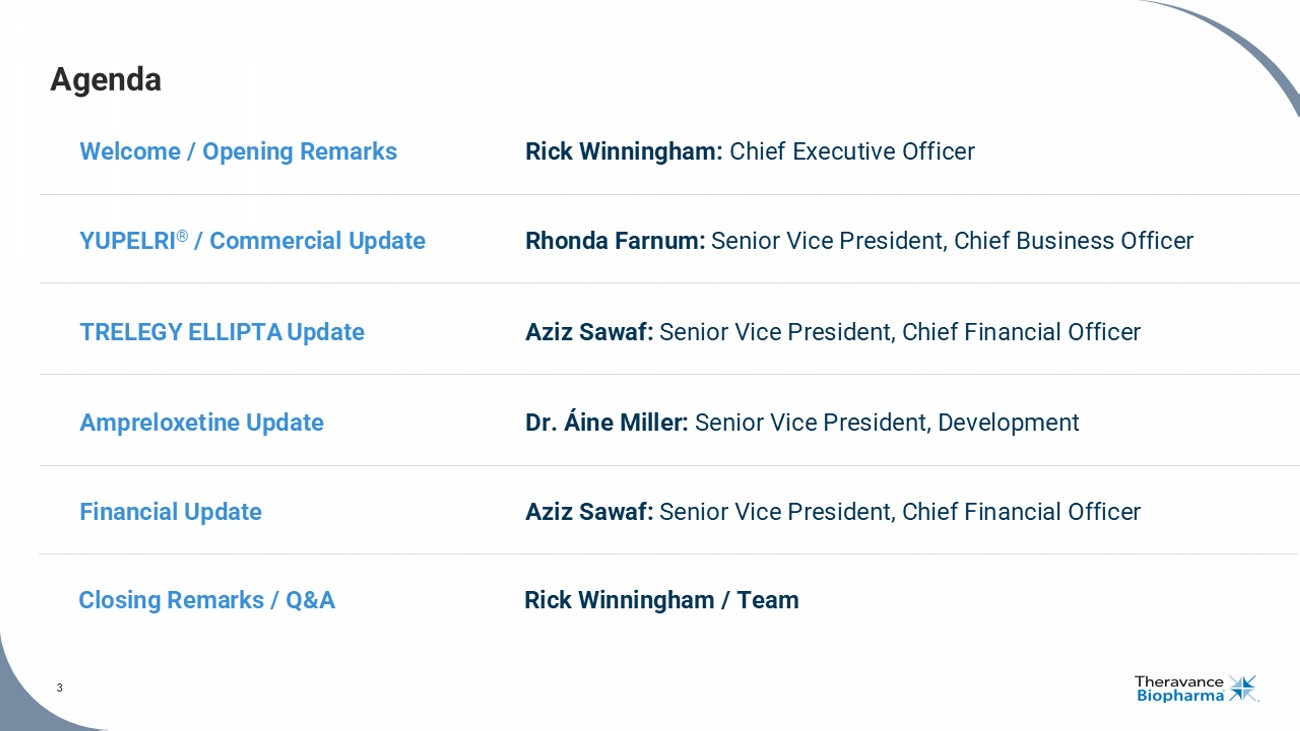
Task: Select the Chief Business Officer title text
Action: click(x=1073, y=241)
